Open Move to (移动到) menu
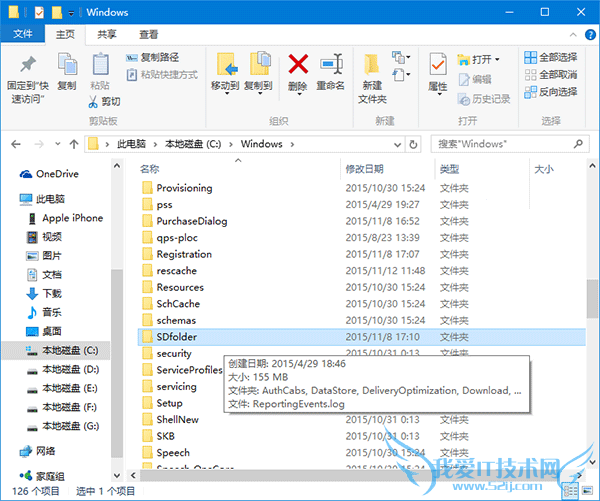Viewport: 600px width, 501px height. click(226, 73)
